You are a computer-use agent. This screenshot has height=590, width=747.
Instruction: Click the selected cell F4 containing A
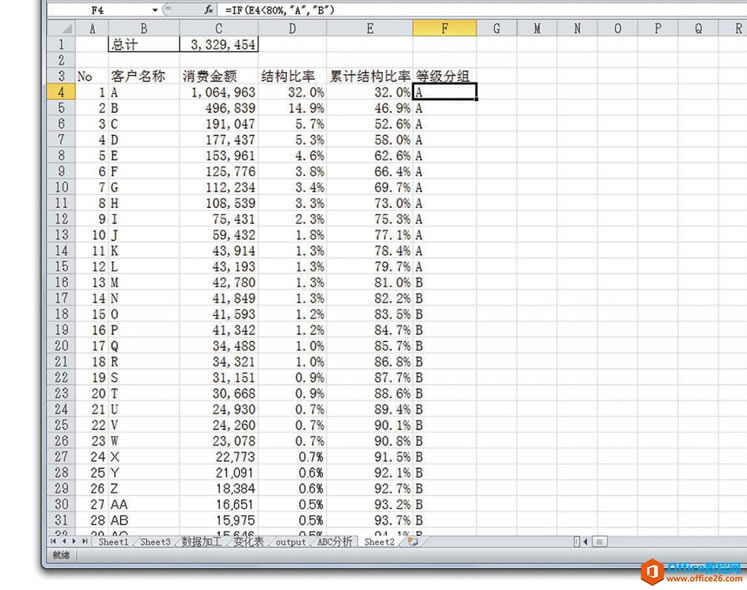[x=444, y=92]
